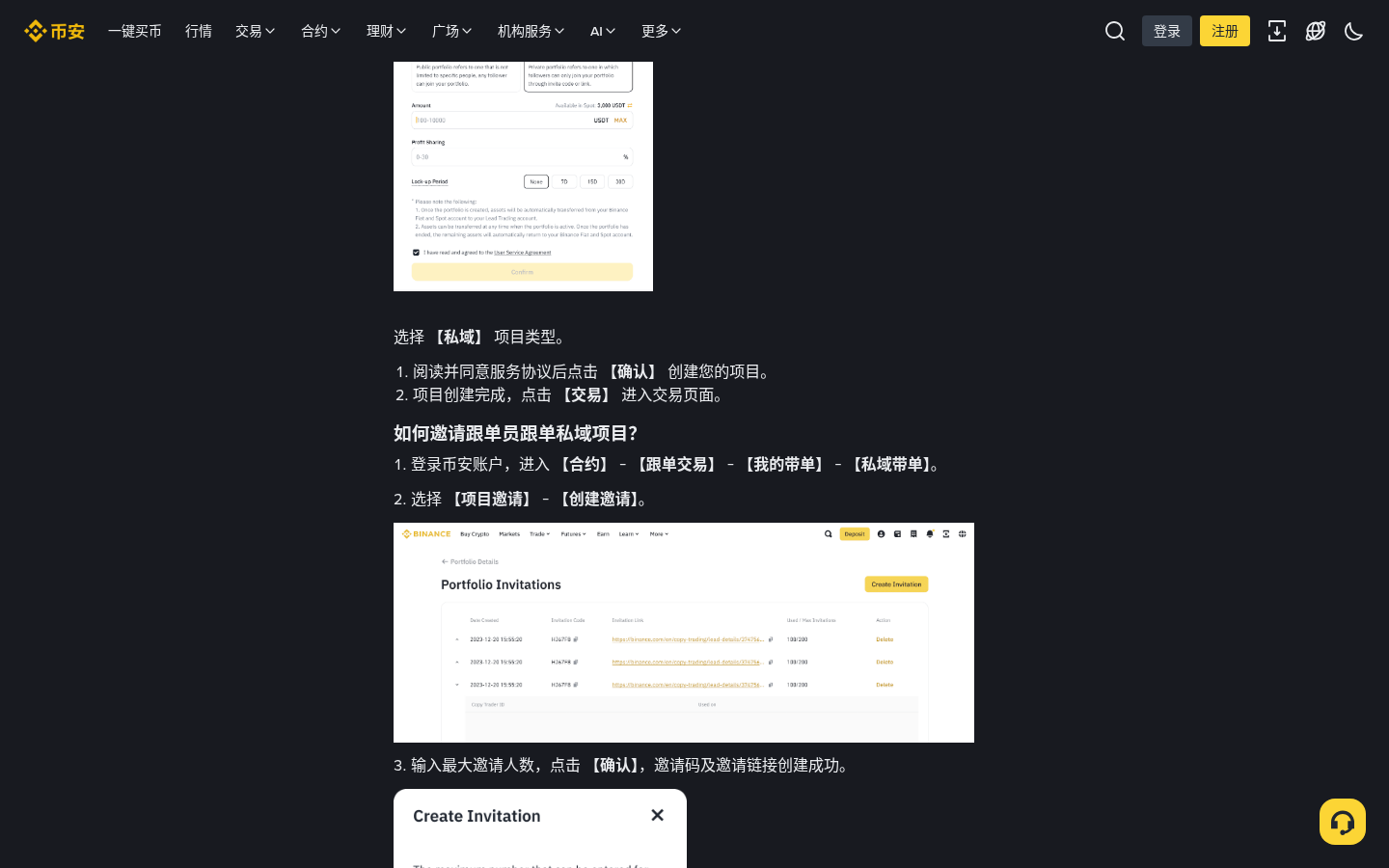Click the step 登录币安账户,进入【合约】
The height and width of the screenshot is (868, 1389).
(667, 464)
